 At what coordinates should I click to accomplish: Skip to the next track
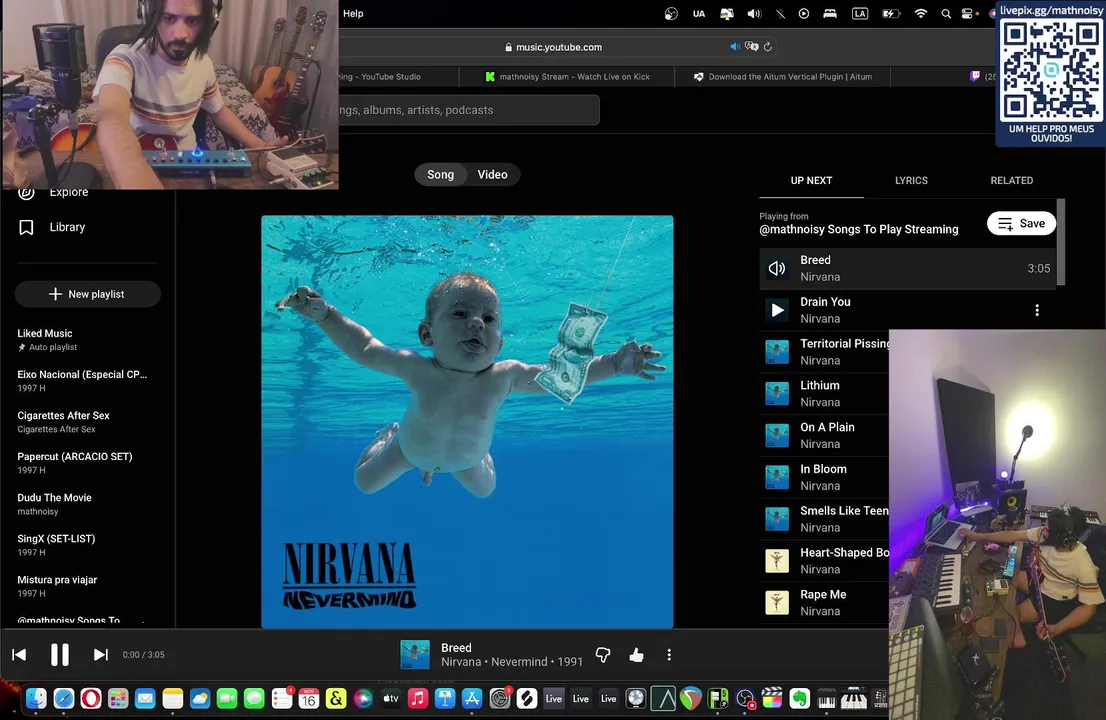pyautogui.click(x=101, y=654)
